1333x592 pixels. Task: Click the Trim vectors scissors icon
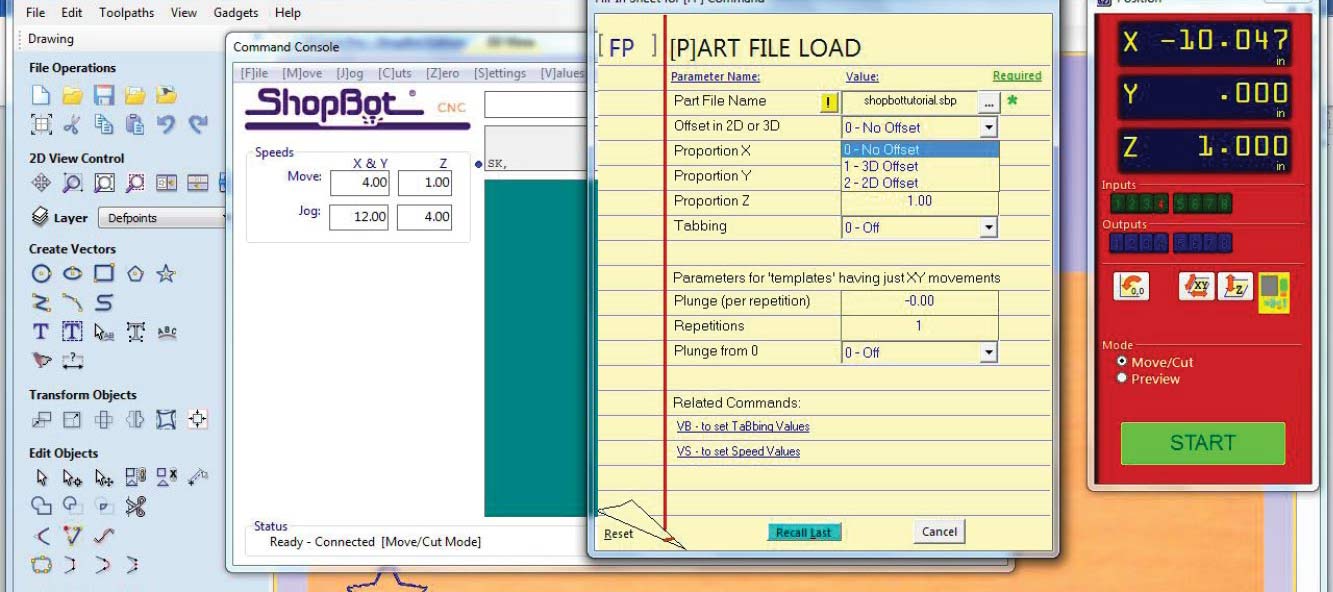[x=135, y=506]
